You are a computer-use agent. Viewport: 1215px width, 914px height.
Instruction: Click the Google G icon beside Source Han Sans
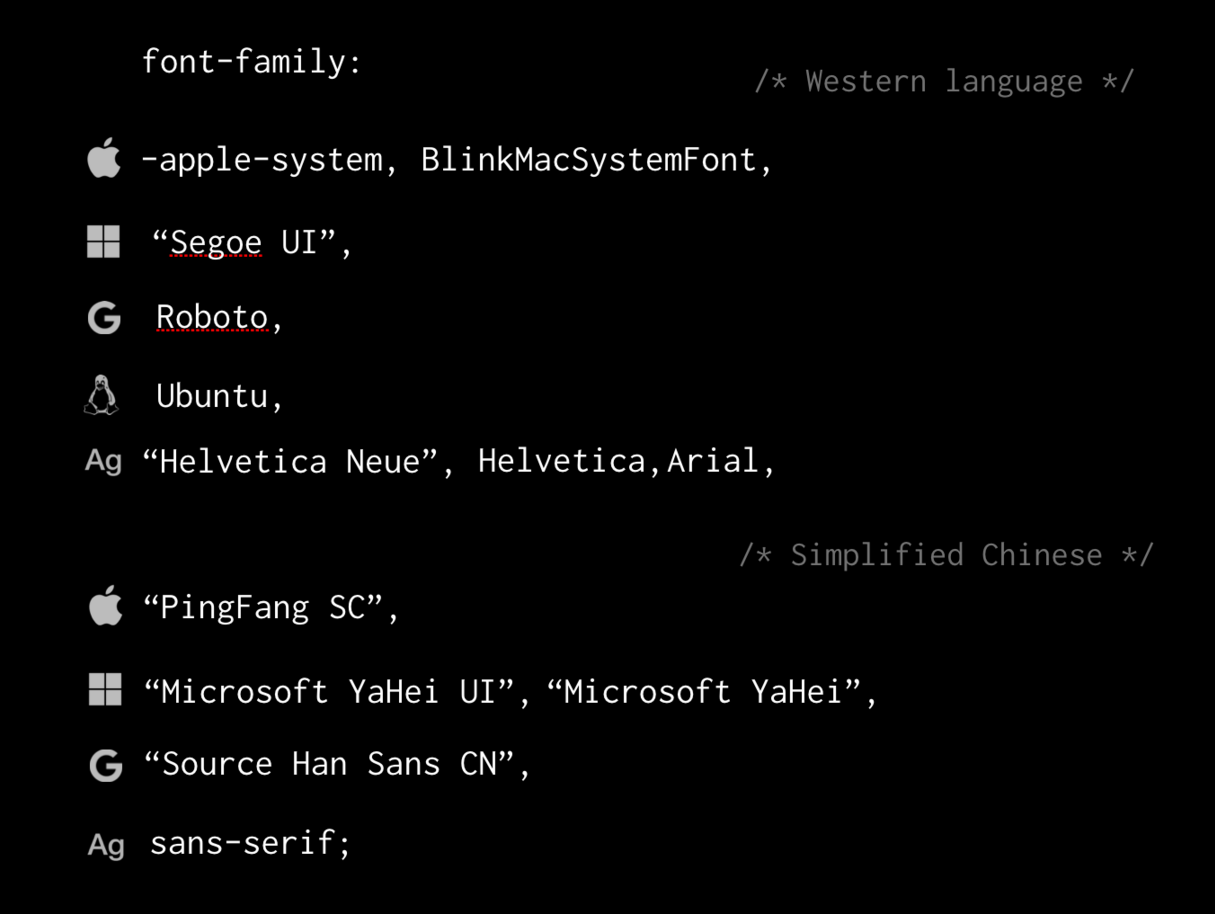(106, 766)
